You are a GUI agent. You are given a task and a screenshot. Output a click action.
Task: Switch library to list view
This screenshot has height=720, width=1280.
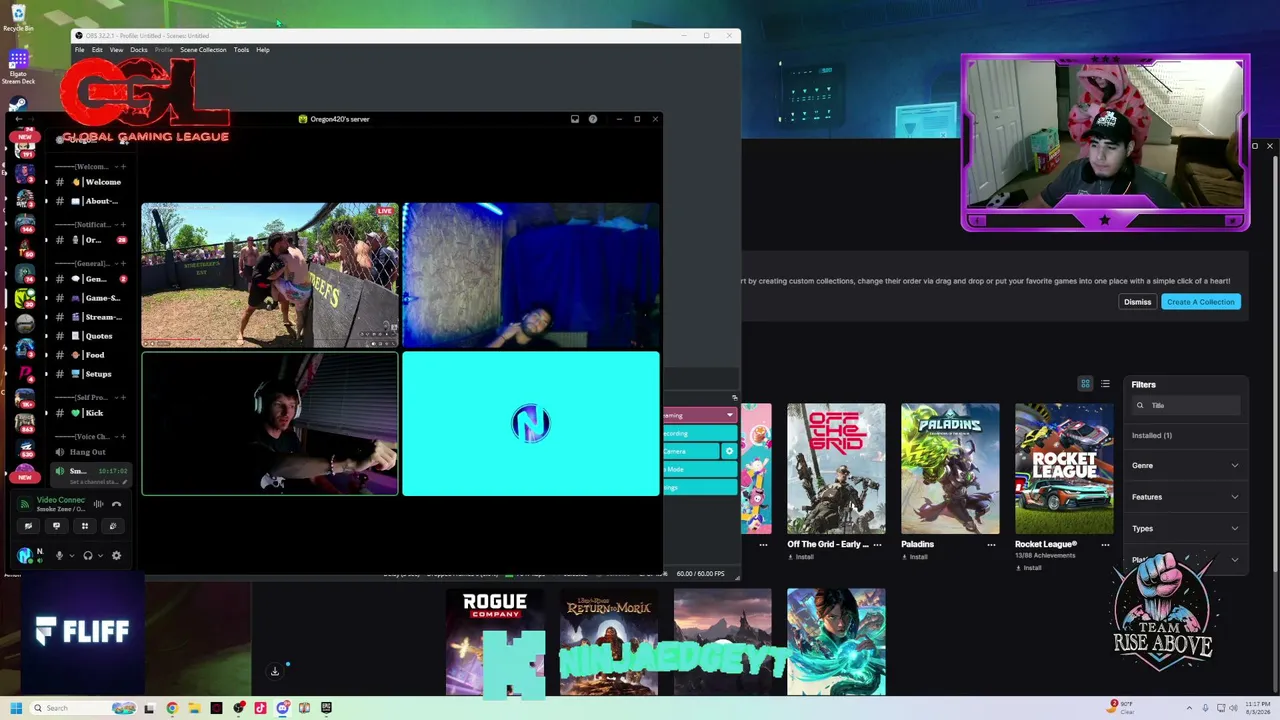pyautogui.click(x=1105, y=384)
